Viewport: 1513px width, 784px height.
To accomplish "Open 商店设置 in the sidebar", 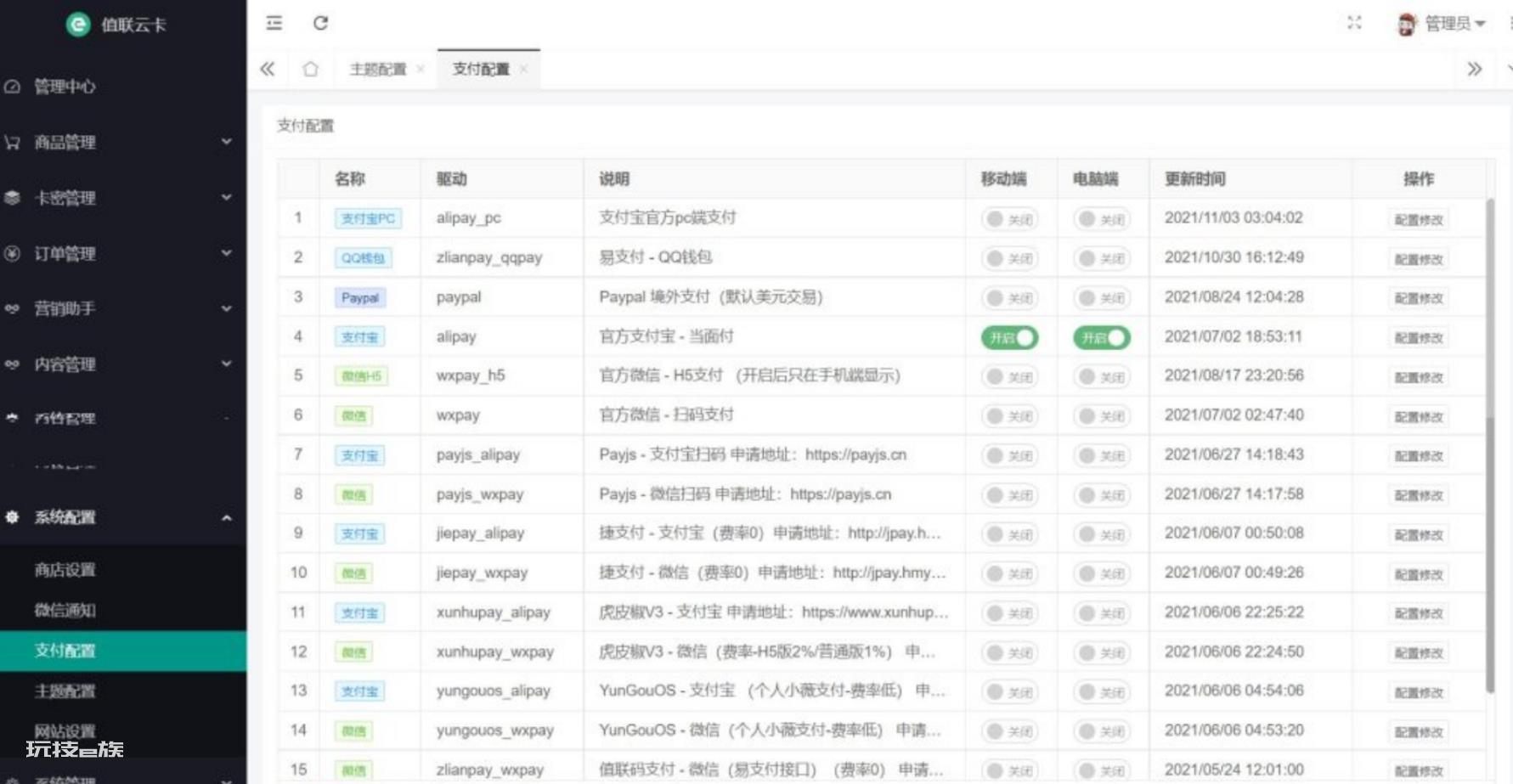I will point(65,570).
